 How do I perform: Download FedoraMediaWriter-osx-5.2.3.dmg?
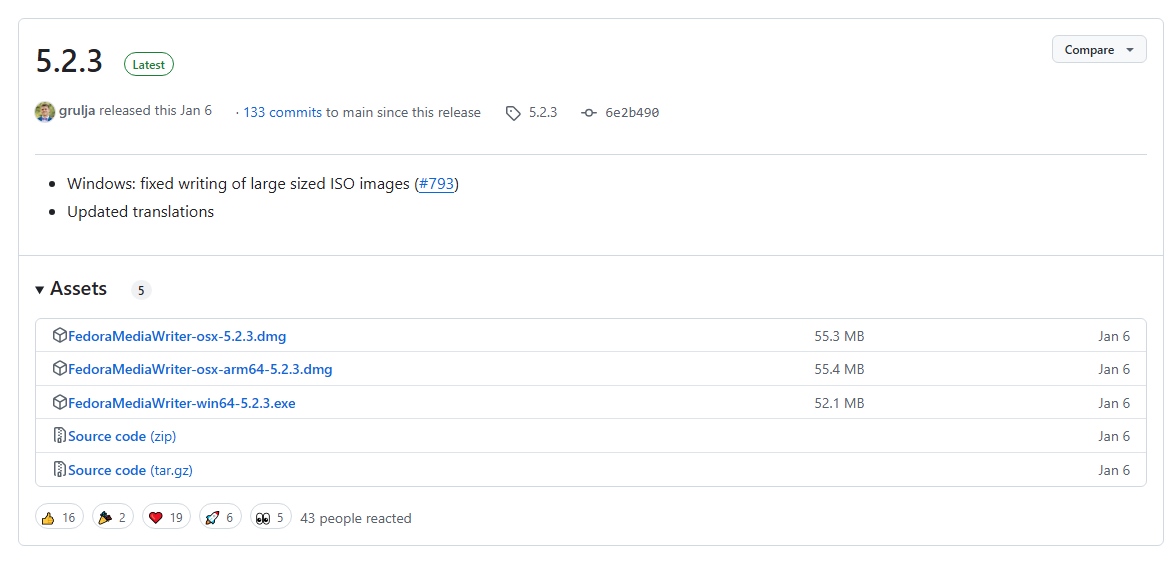(177, 336)
